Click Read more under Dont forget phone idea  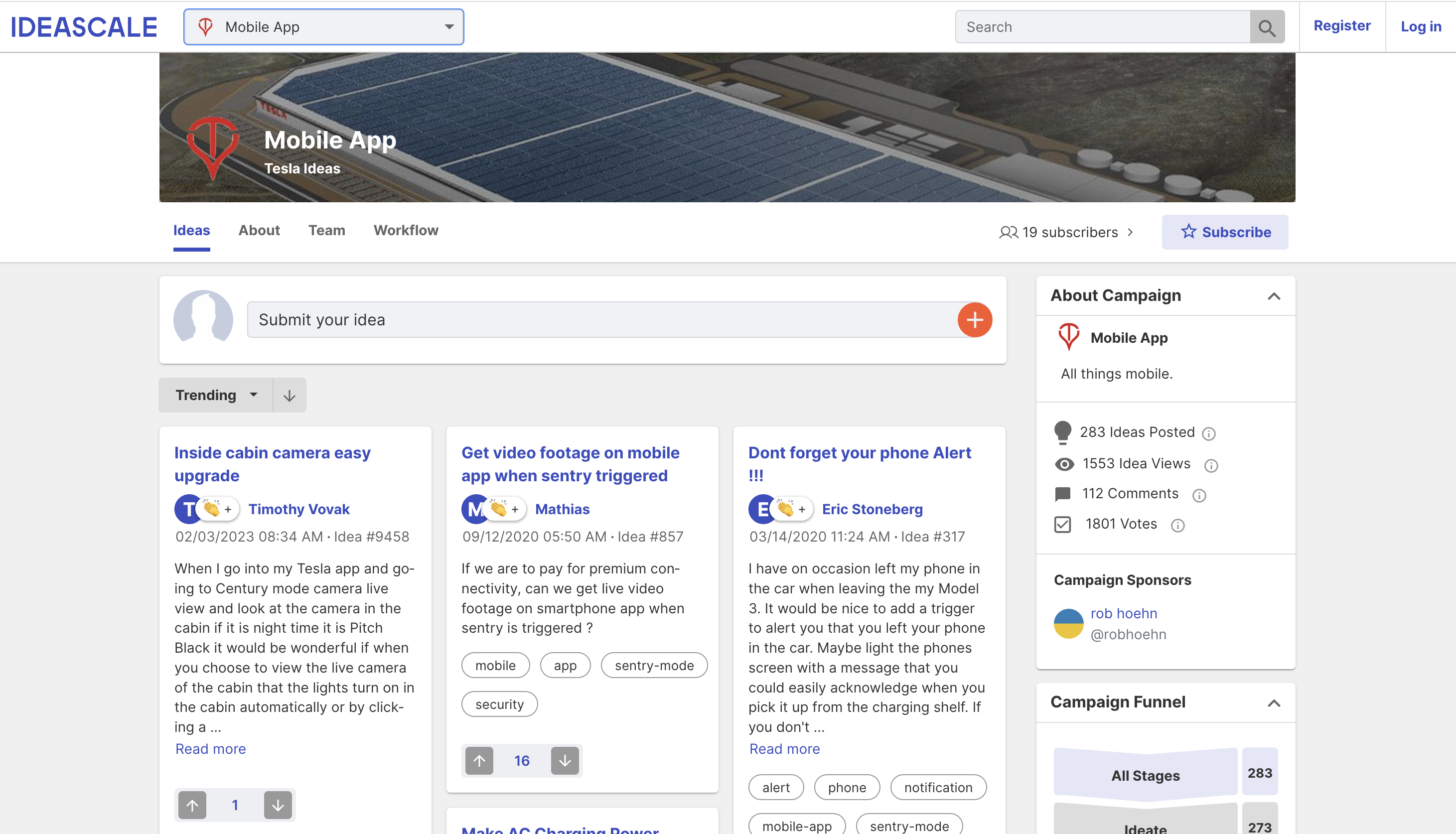pos(784,749)
